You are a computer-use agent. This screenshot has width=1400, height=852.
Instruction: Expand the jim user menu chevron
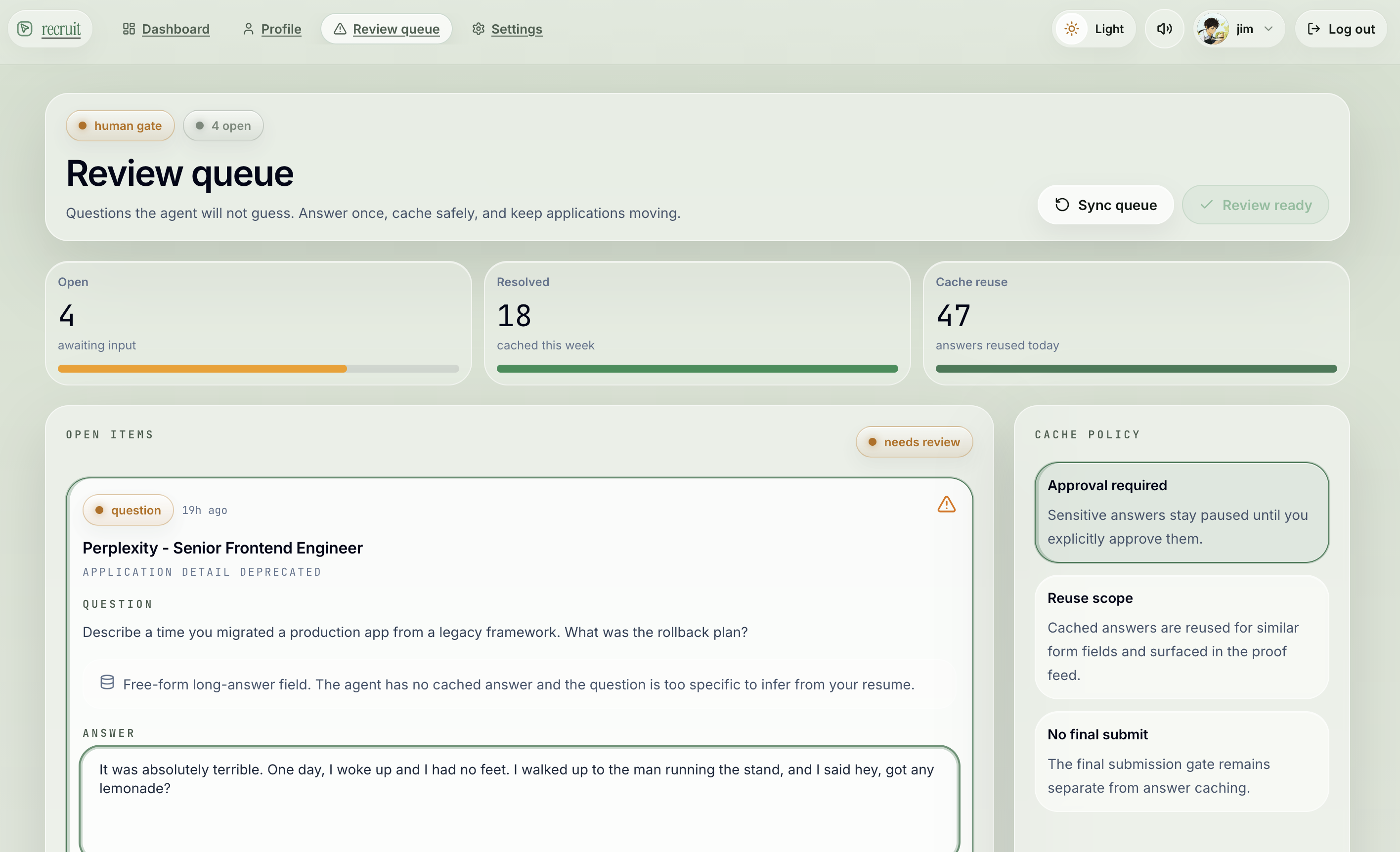click(x=1269, y=28)
